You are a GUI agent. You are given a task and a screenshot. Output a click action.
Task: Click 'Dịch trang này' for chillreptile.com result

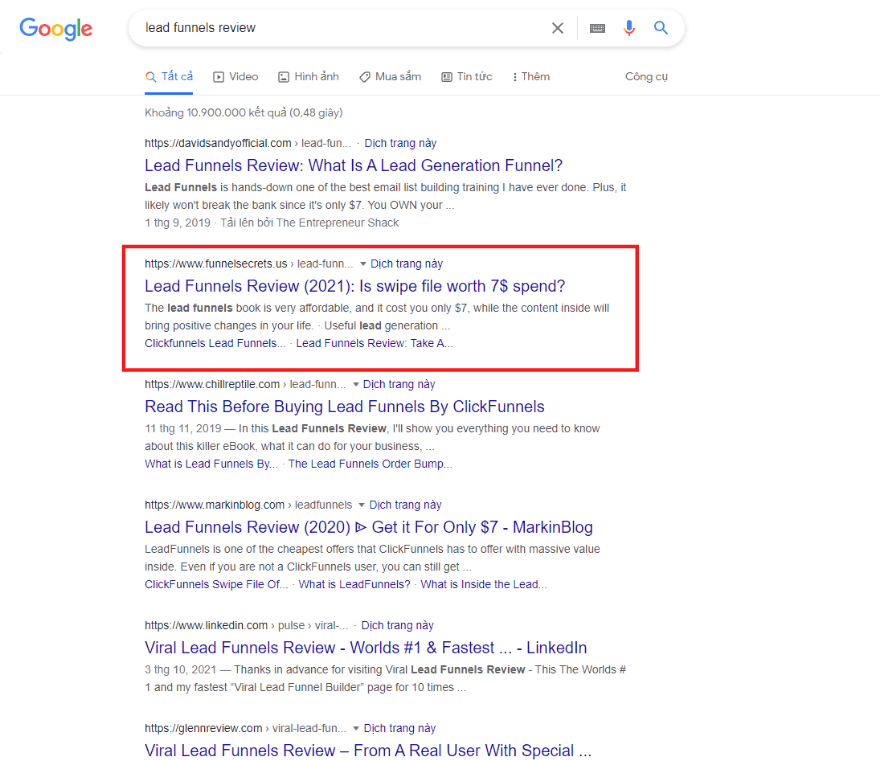pyautogui.click(x=399, y=384)
